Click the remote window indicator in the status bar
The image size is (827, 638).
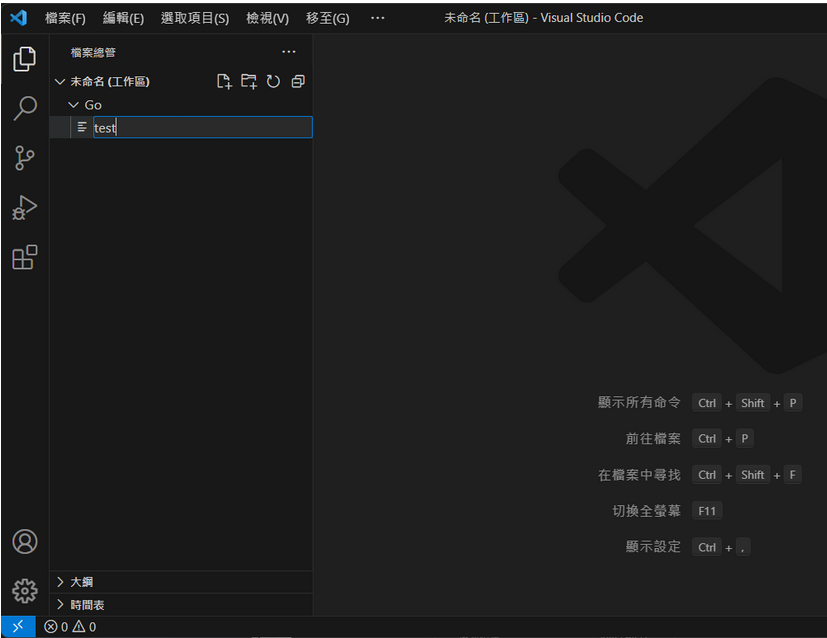[x=18, y=626]
